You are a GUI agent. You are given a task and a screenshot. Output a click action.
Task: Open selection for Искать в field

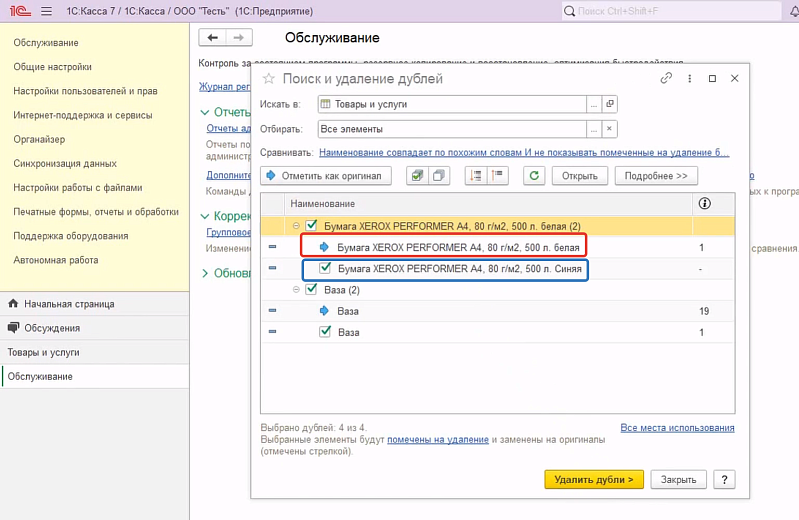pos(593,104)
